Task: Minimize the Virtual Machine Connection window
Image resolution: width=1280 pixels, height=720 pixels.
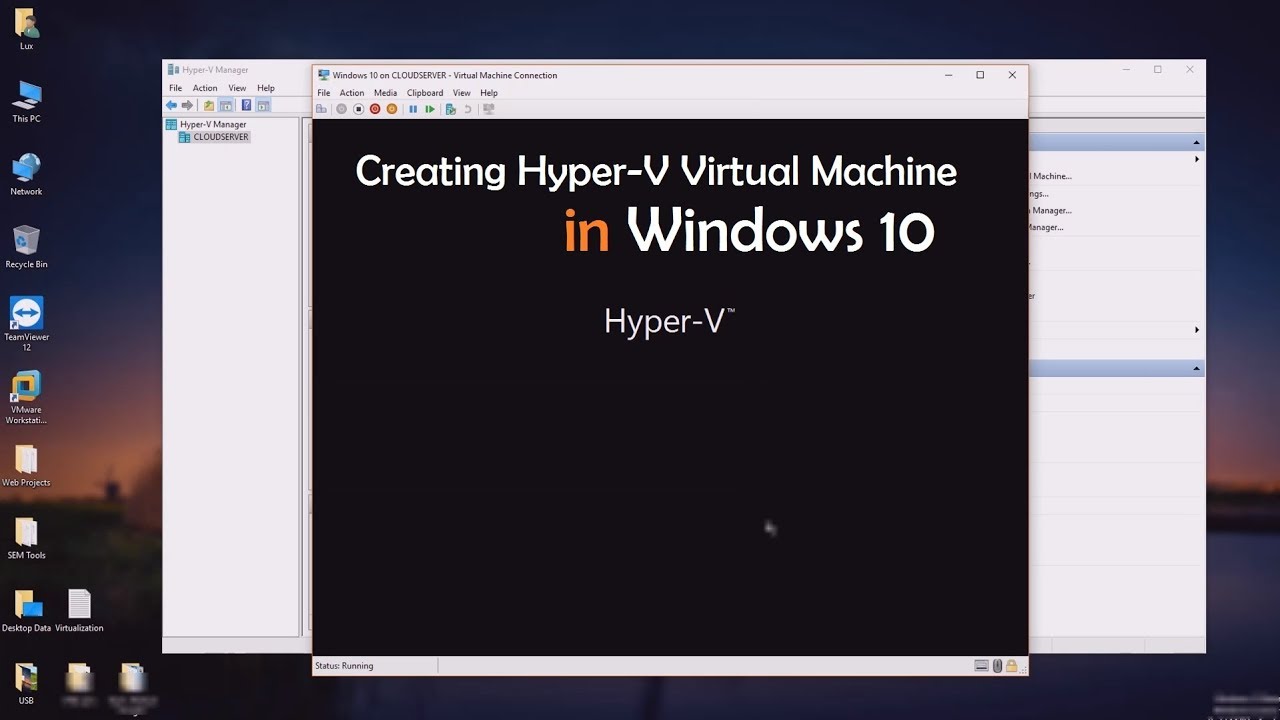Action: [948, 75]
